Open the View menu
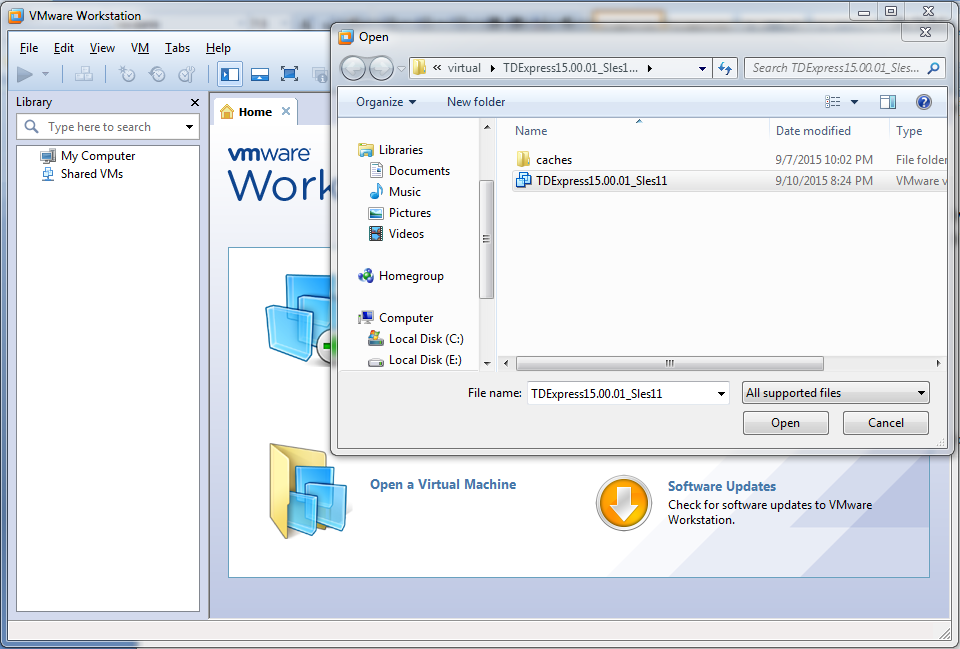 click(x=102, y=48)
